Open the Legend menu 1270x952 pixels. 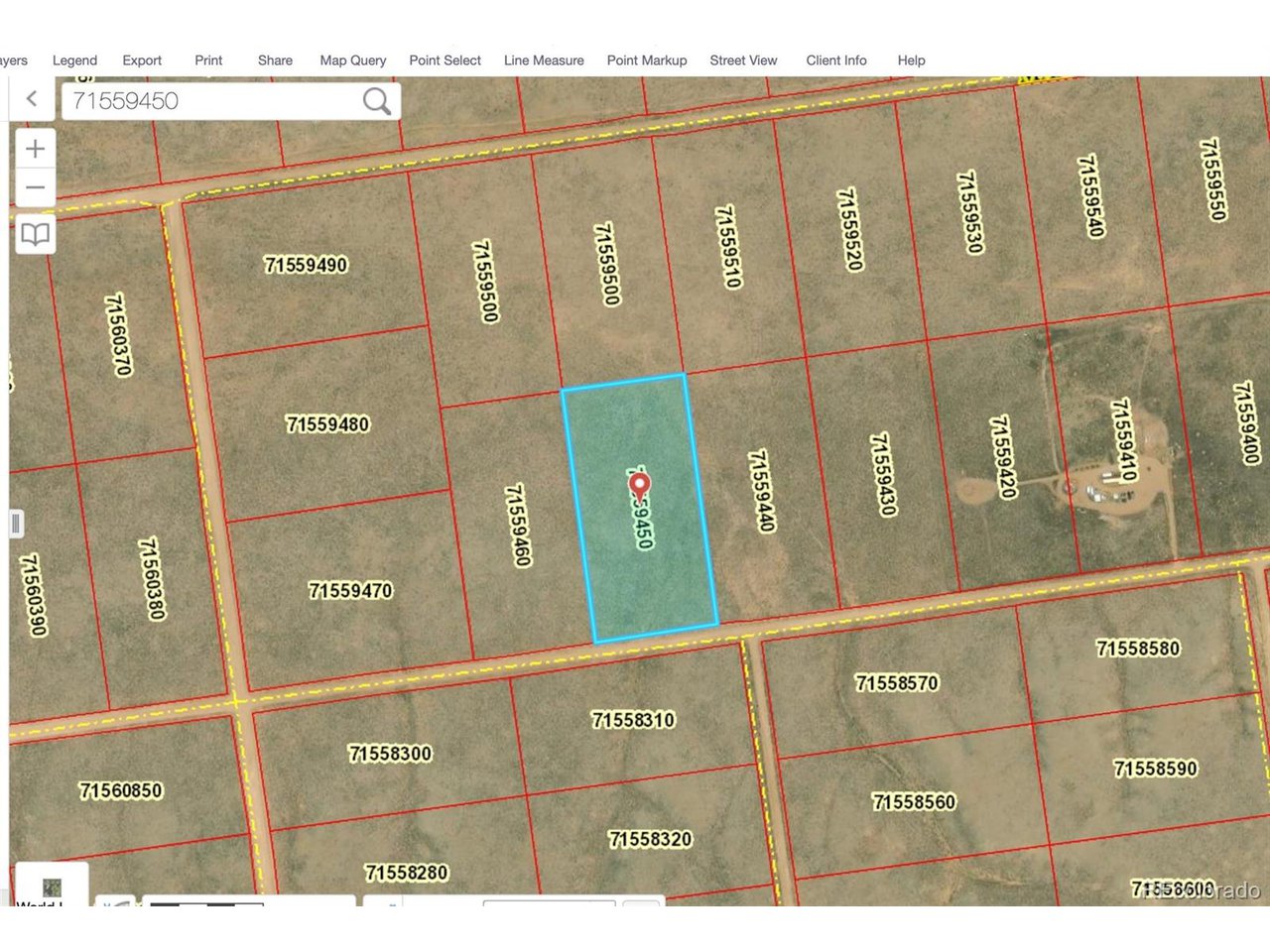coord(74,60)
